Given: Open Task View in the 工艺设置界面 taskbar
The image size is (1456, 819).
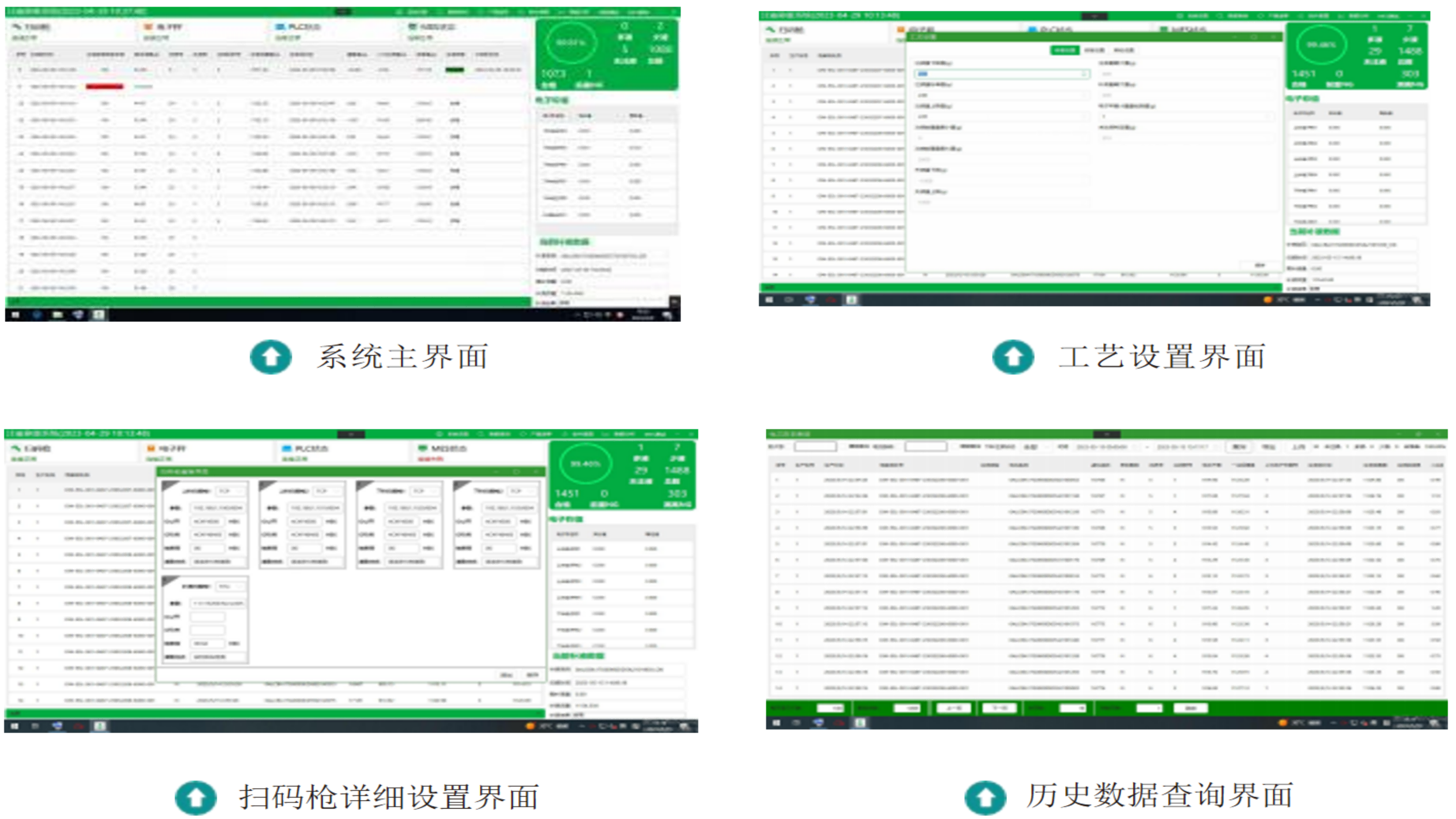Looking at the screenshot, I should tap(790, 299).
